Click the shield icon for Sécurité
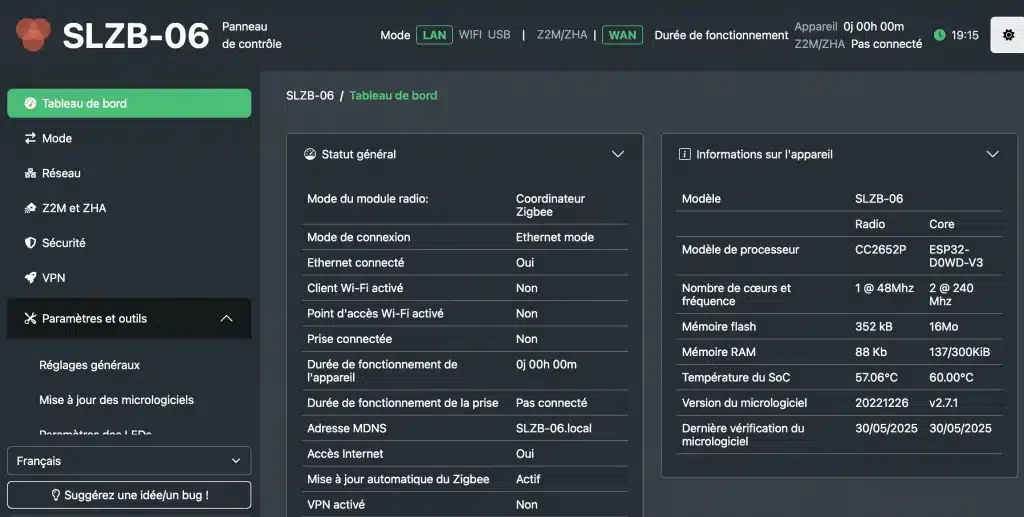The image size is (1024, 517). tap(30, 243)
